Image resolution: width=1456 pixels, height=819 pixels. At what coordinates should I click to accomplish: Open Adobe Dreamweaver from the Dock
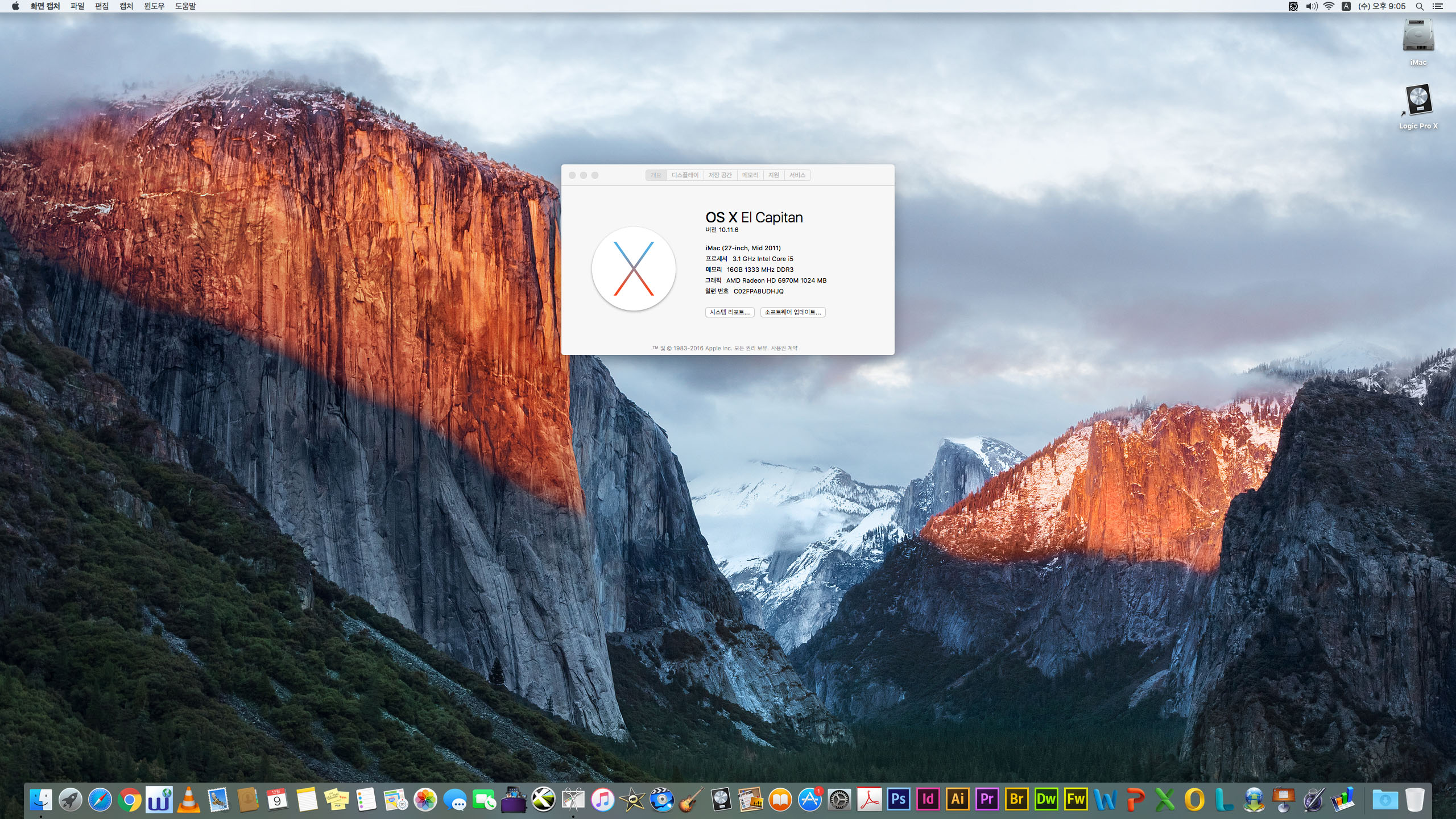point(1046,799)
